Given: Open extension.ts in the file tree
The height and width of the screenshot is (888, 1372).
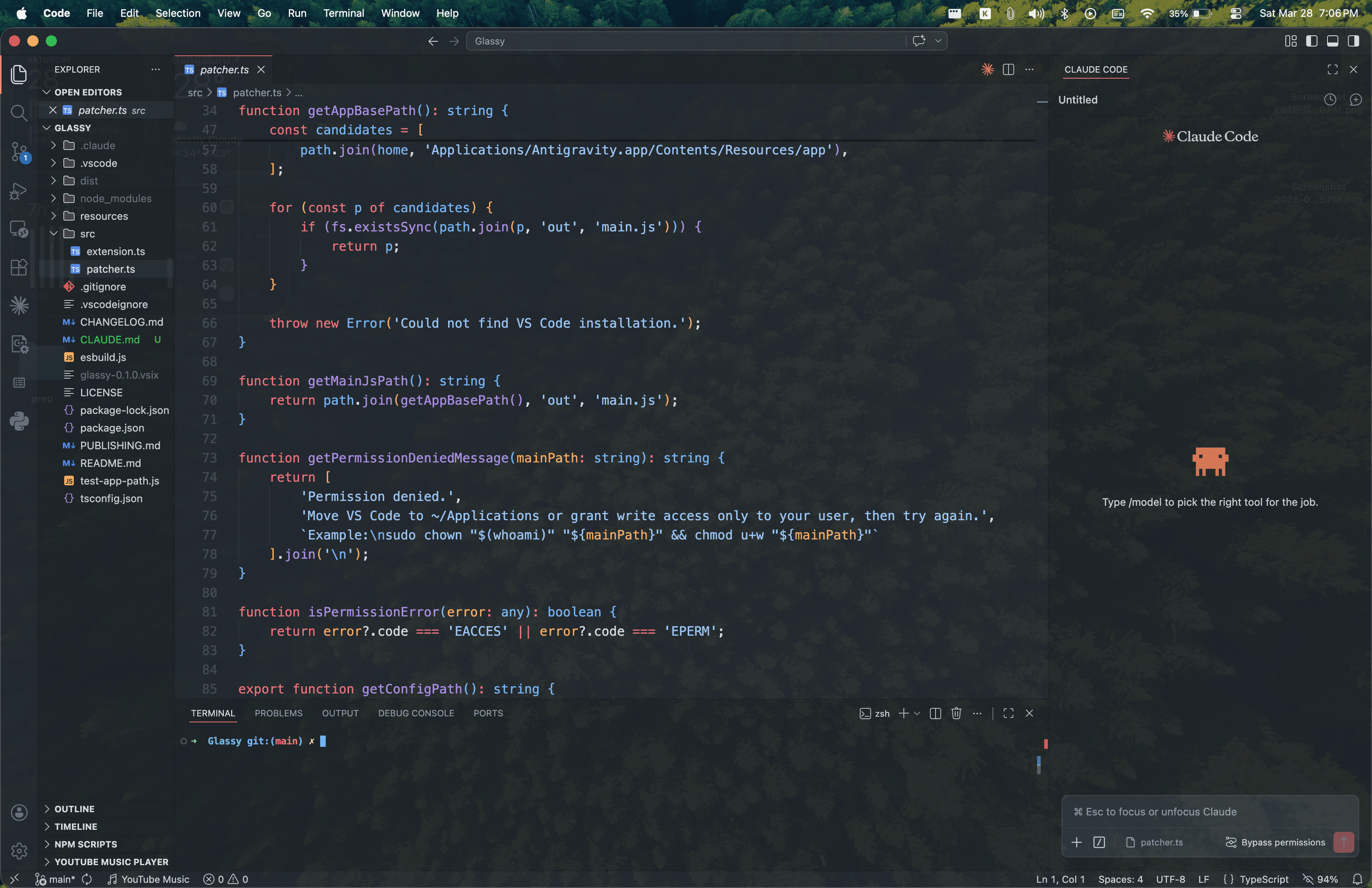Looking at the screenshot, I should [115, 251].
